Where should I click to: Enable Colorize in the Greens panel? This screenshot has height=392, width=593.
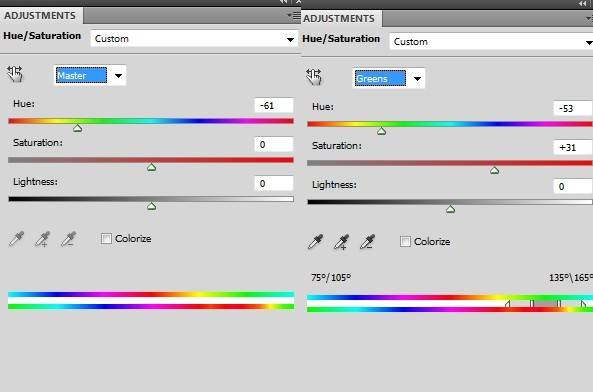405,242
